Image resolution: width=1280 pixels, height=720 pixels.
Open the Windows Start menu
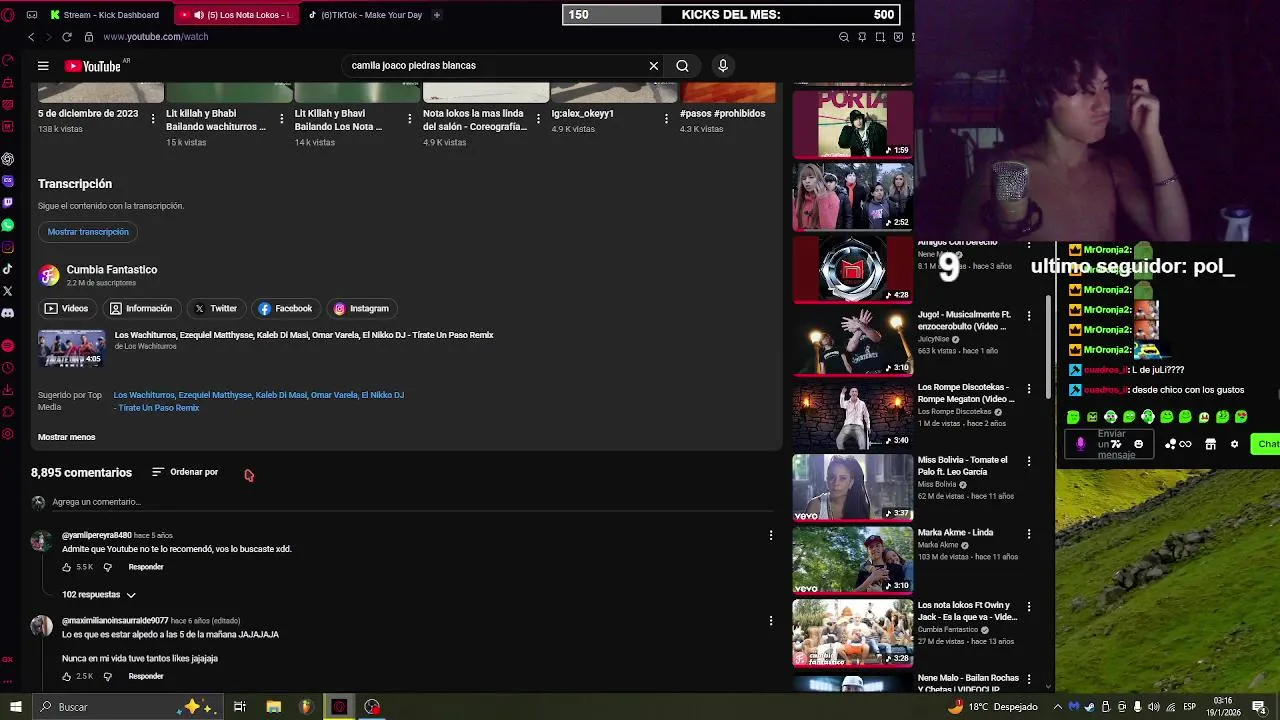(15, 707)
